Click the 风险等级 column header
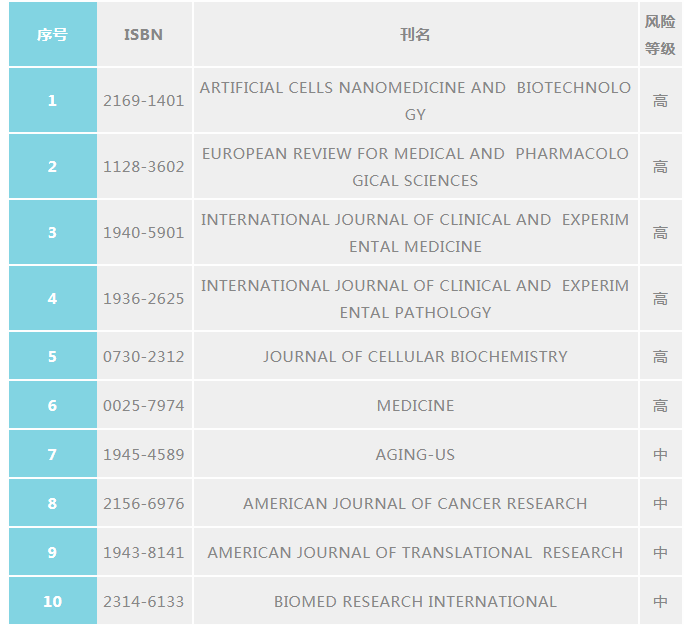The image size is (695, 625). pyautogui.click(x=660, y=35)
